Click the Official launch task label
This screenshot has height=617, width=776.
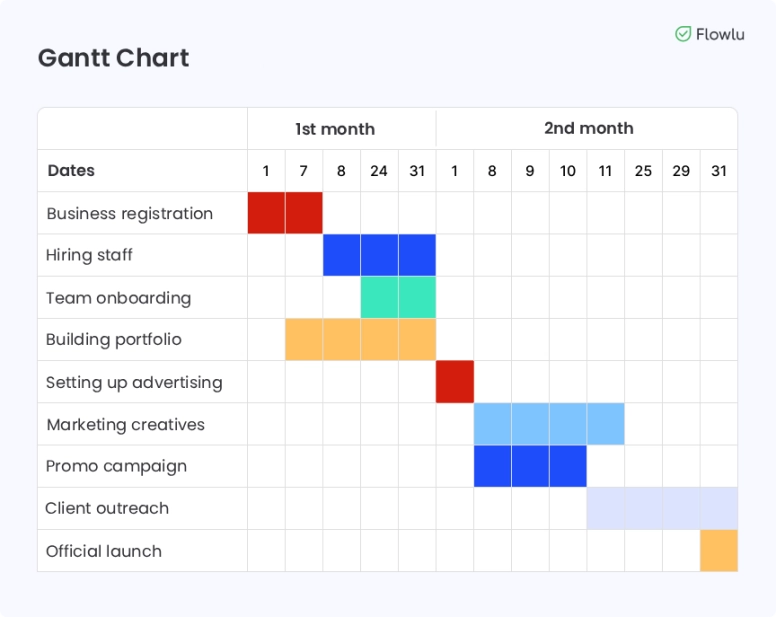pyautogui.click(x=104, y=551)
